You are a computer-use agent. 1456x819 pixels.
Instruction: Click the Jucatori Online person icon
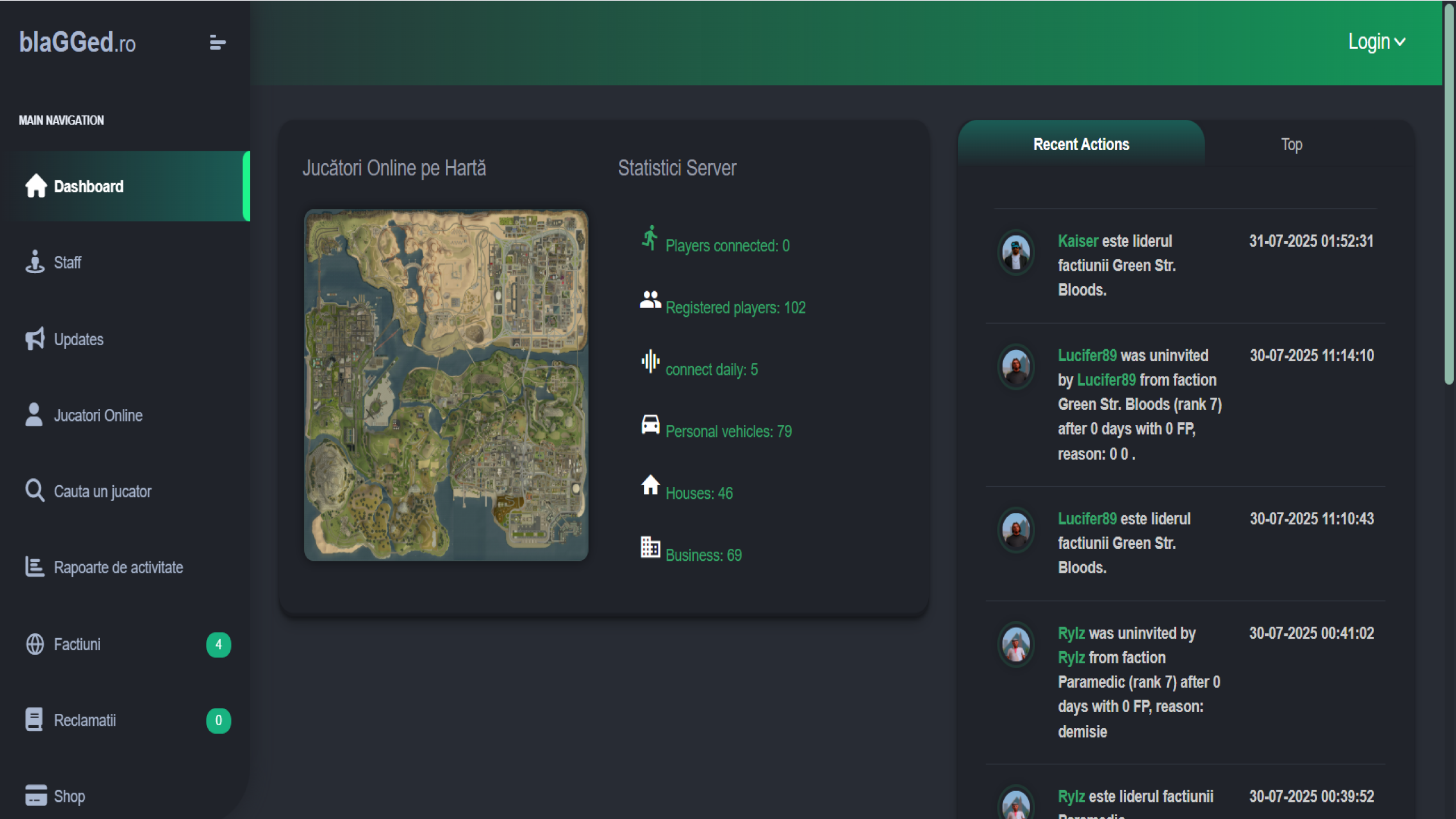point(34,415)
